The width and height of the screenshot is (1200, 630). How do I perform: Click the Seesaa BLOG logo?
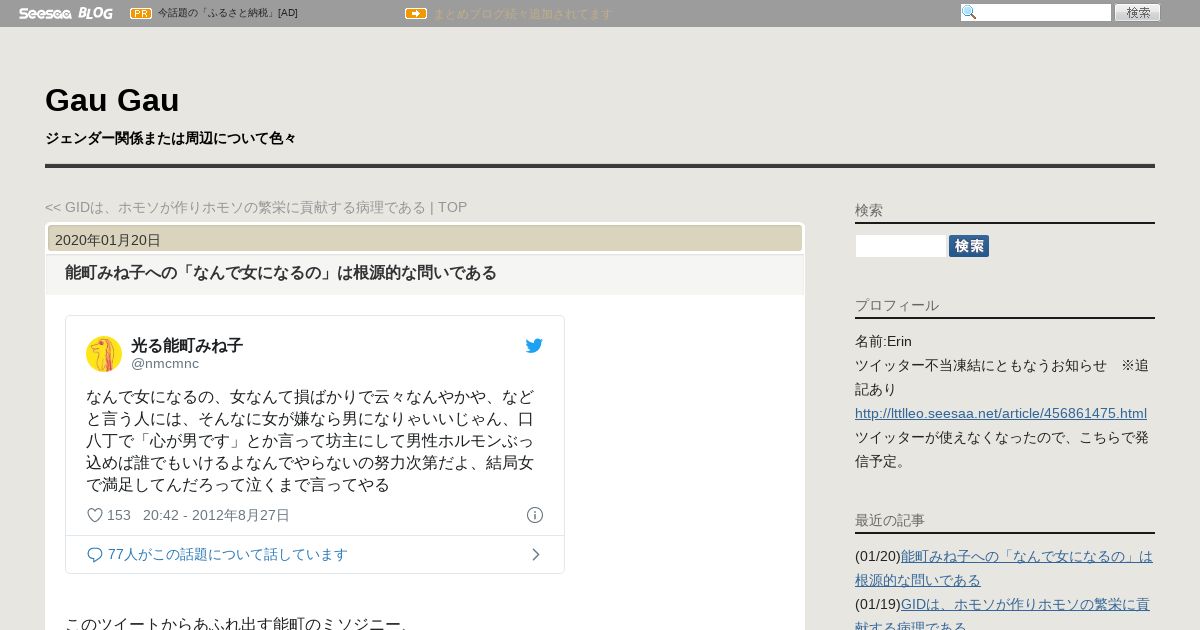65,13
